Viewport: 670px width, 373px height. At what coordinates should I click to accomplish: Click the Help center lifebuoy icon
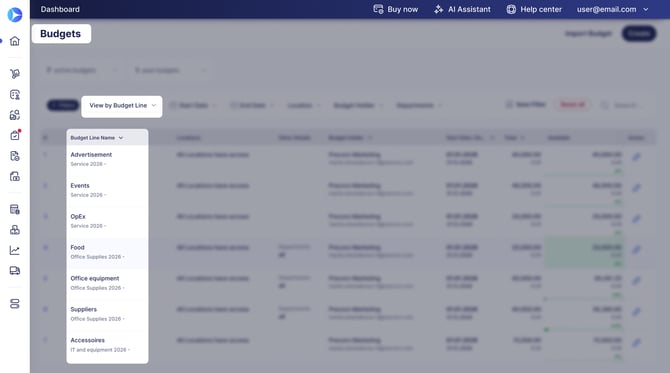coord(511,9)
